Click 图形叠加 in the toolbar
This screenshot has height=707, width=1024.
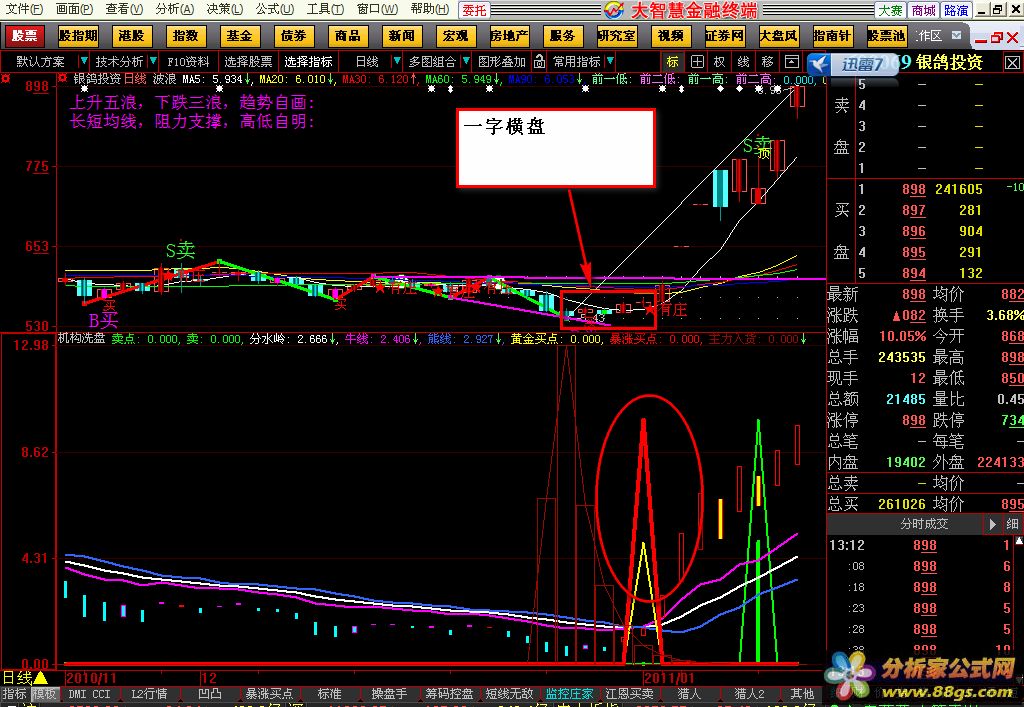click(x=502, y=61)
